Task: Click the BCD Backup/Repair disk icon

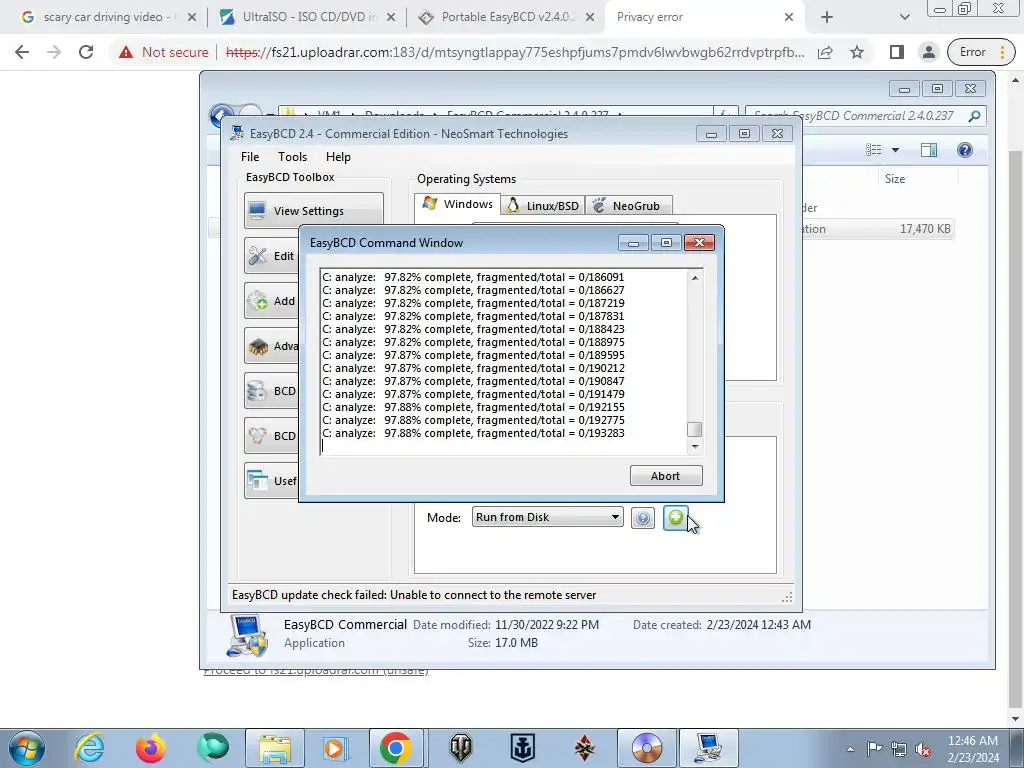Action: (x=258, y=391)
